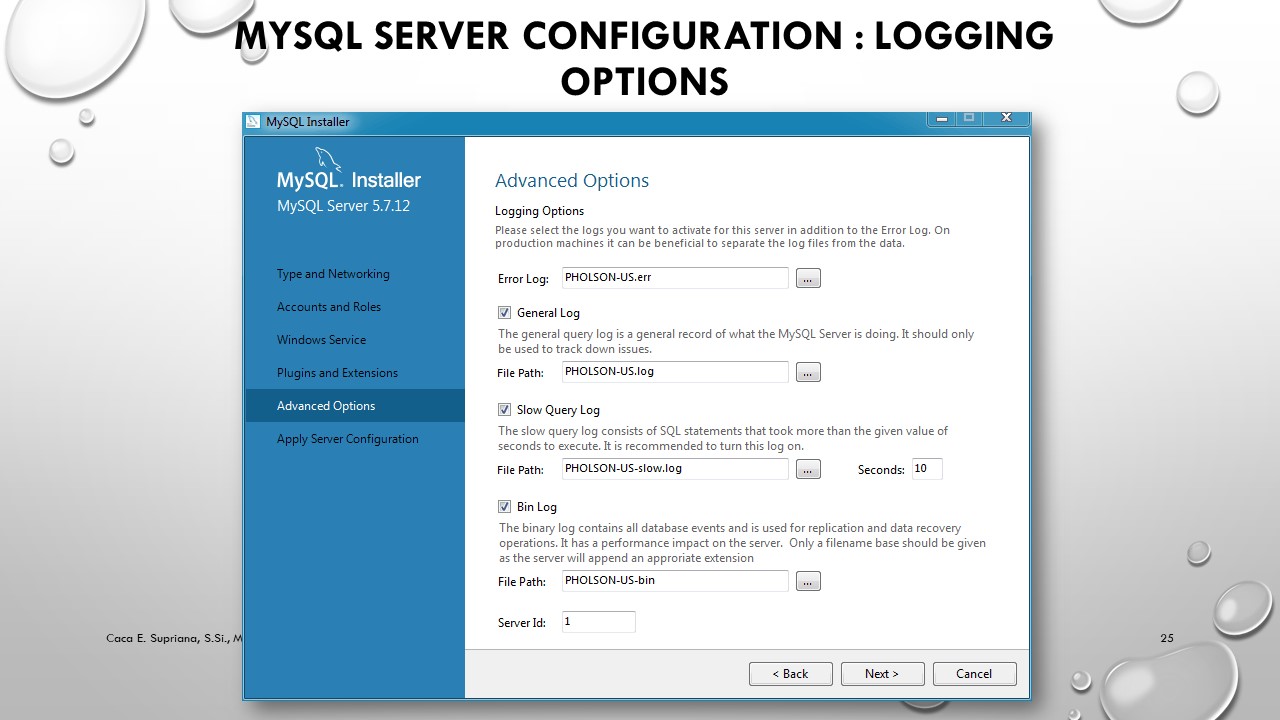This screenshot has height=720, width=1280.
Task: Click the Slow Query Log label
Action: click(558, 410)
